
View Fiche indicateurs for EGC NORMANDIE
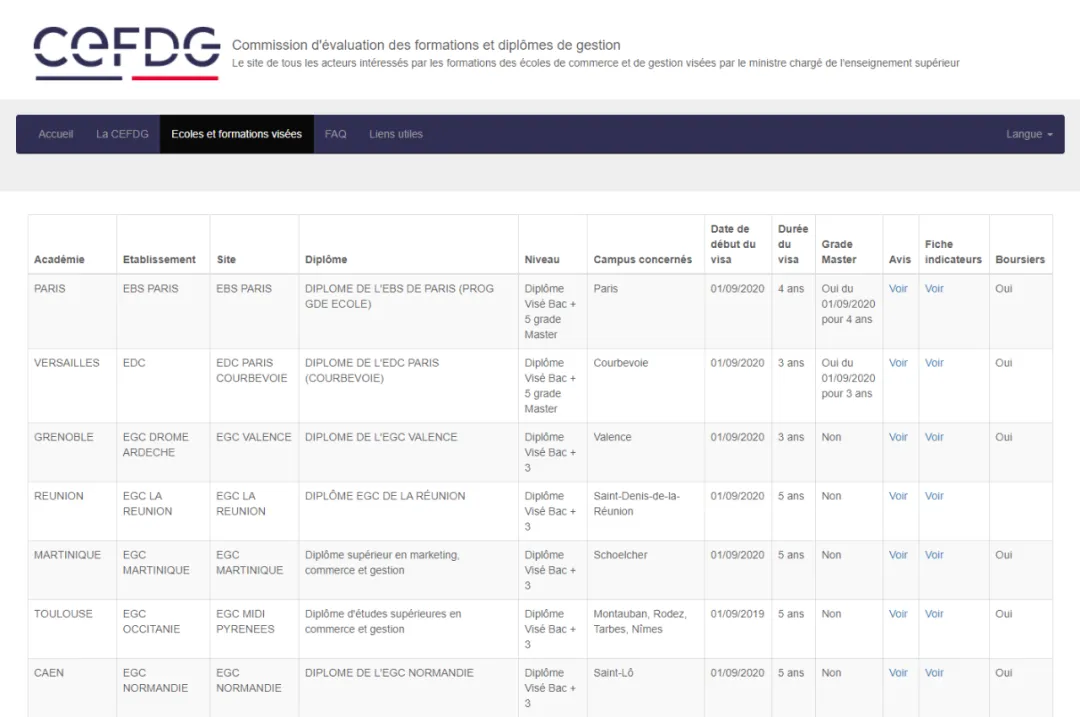point(934,673)
